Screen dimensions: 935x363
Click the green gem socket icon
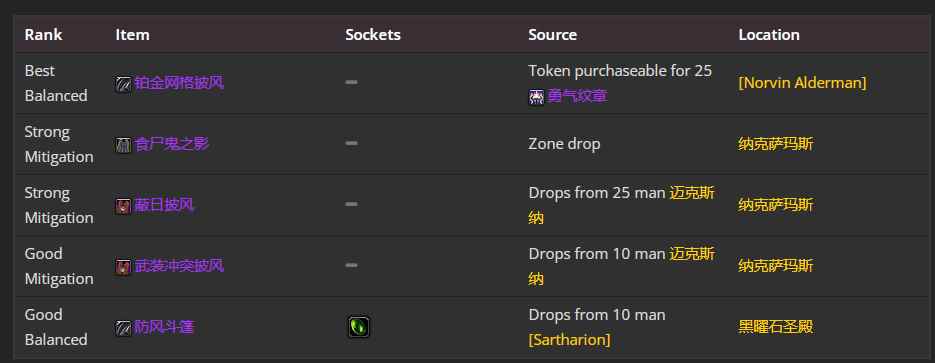(359, 327)
